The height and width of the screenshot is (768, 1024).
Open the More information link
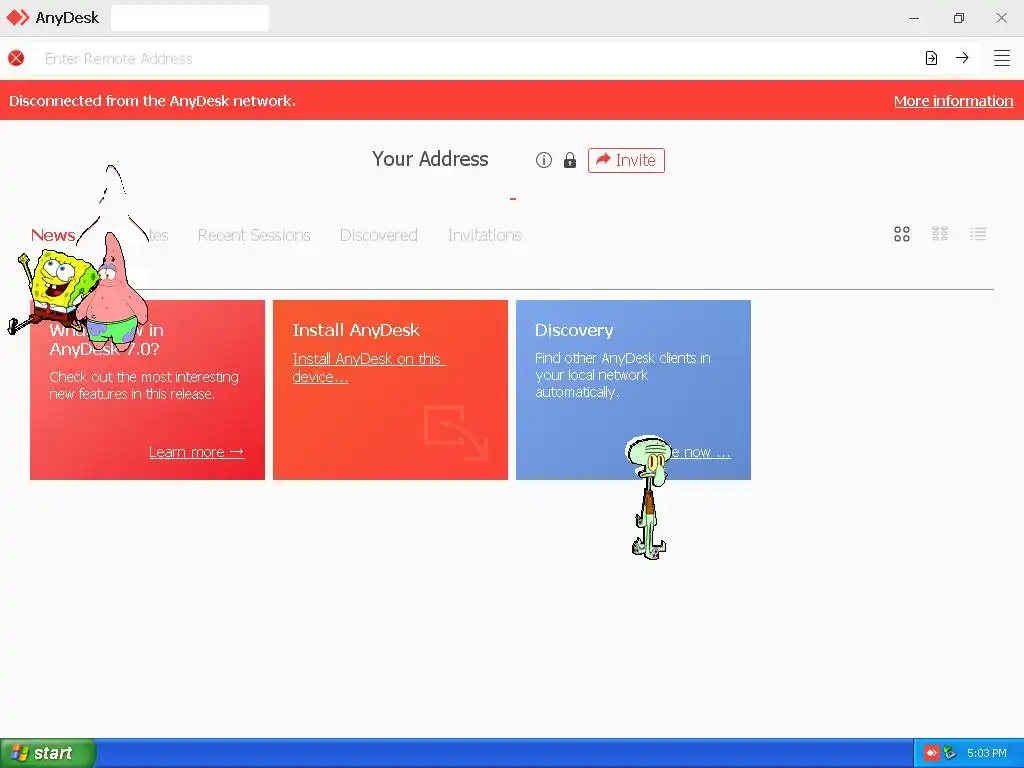click(x=953, y=101)
